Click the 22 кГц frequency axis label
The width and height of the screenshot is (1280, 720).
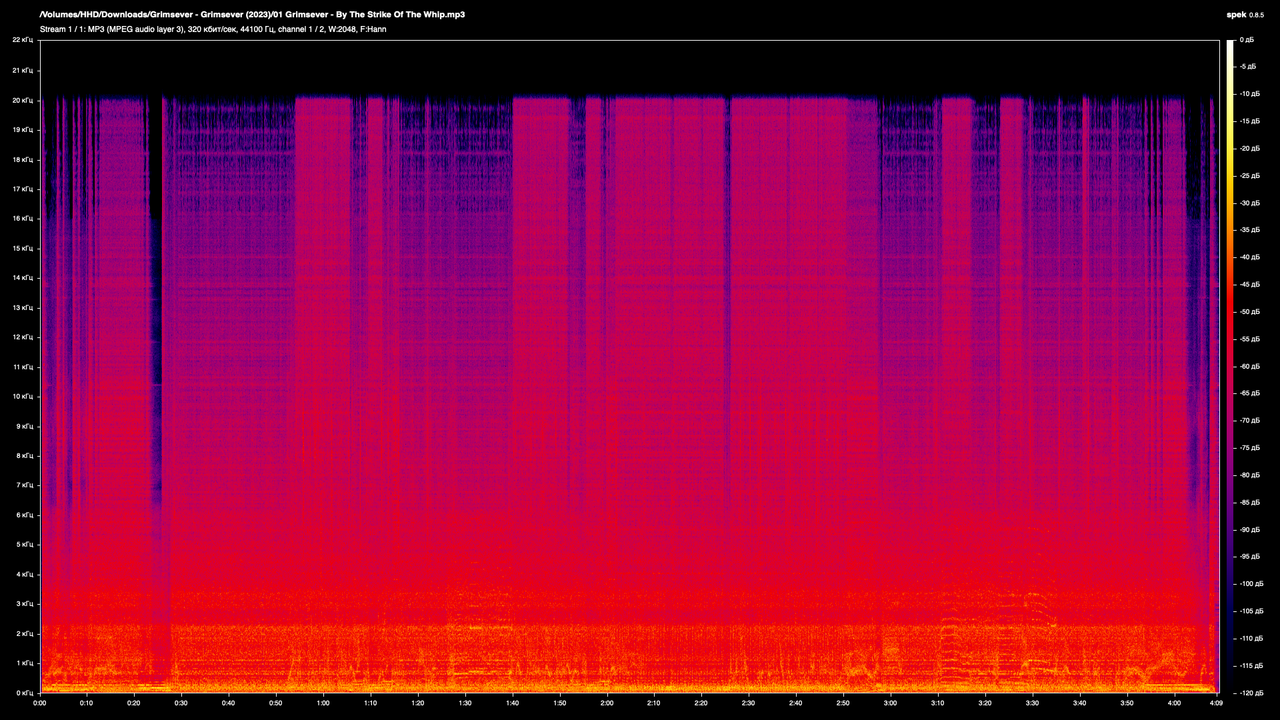tap(22, 40)
